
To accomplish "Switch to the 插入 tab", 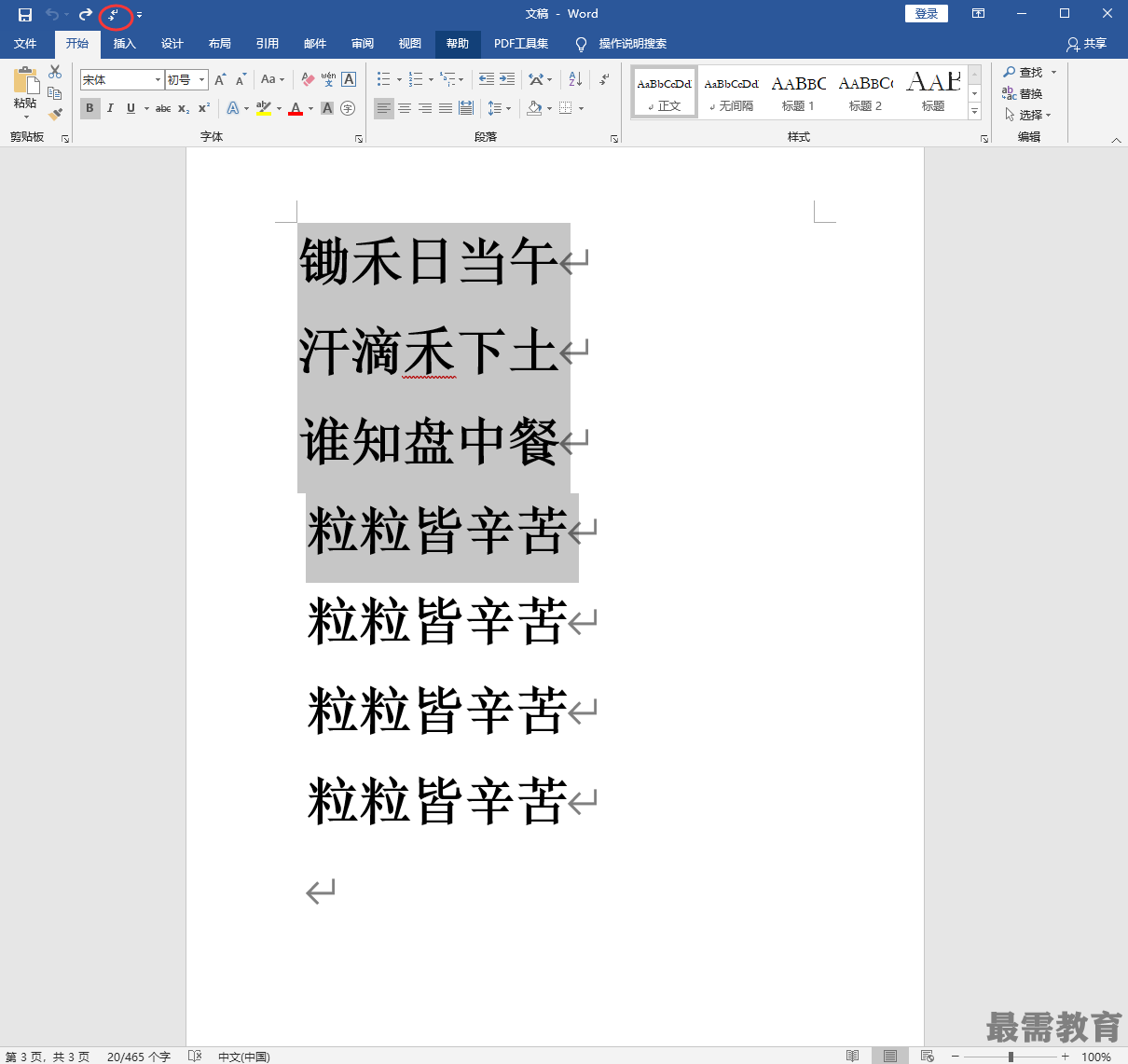I will pyautogui.click(x=124, y=44).
